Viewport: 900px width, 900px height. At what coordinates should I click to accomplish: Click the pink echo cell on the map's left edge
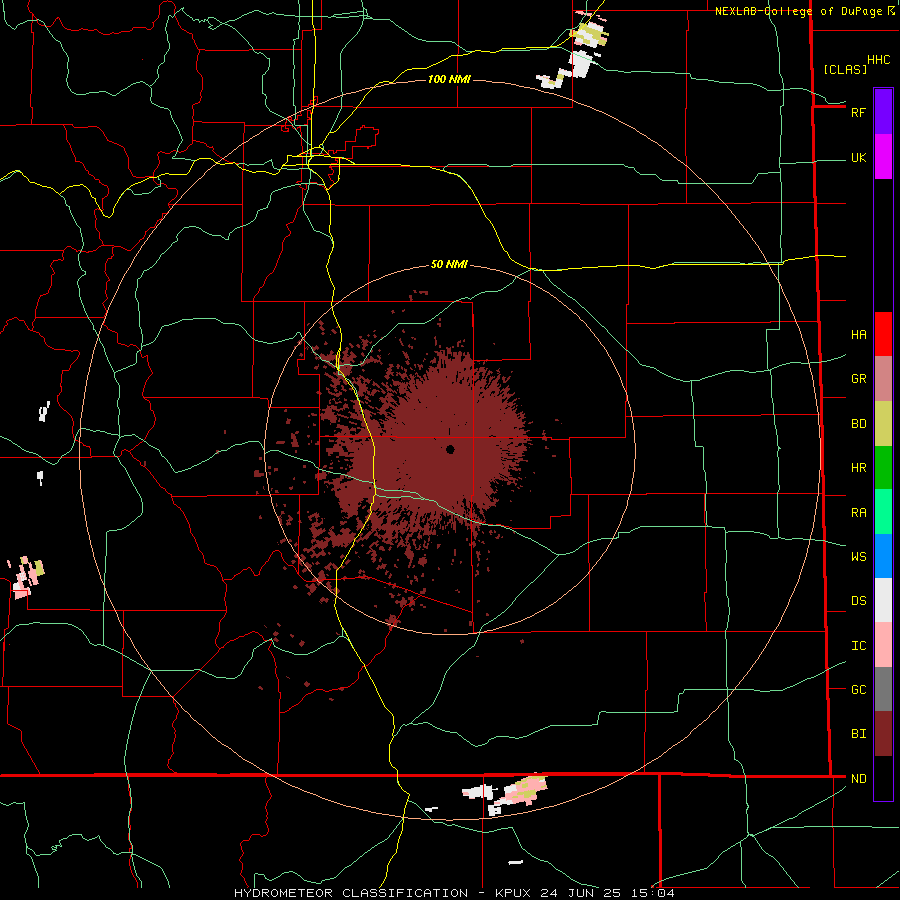(25, 577)
